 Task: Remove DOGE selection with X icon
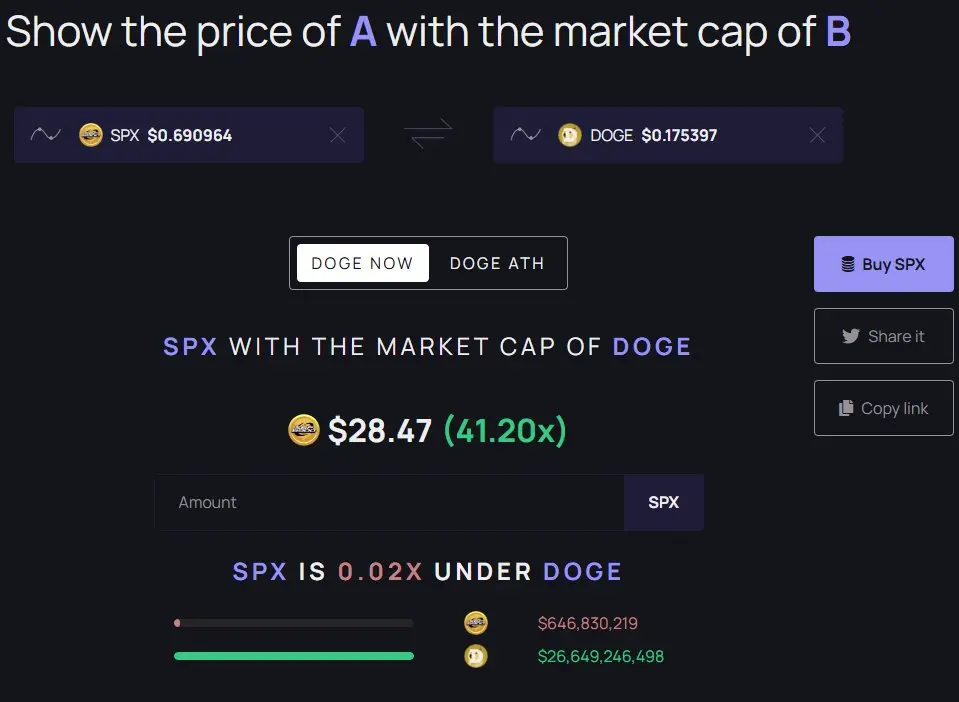(817, 135)
